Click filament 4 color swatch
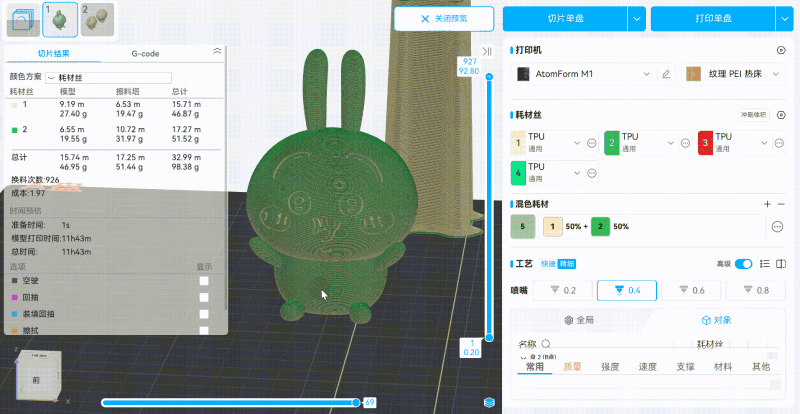 click(519, 173)
